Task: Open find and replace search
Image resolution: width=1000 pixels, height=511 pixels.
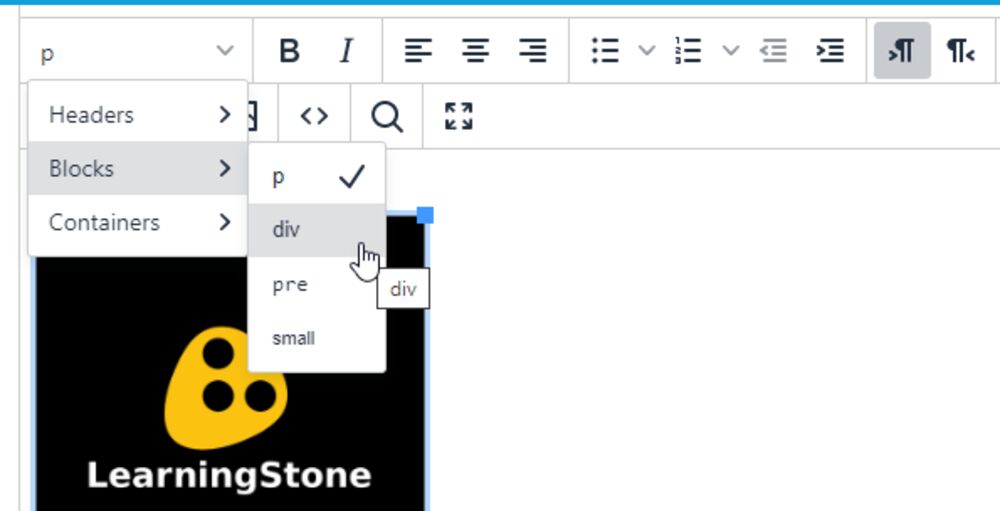Action: pos(386,116)
